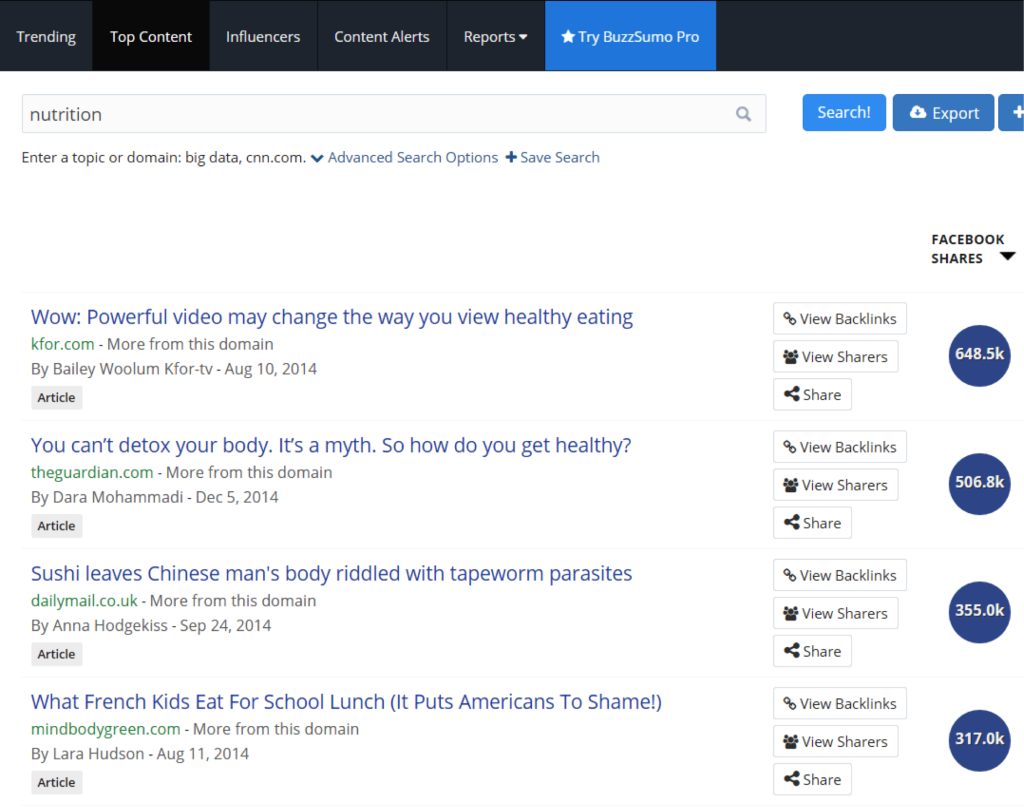Open the Reports dropdown menu
The width and height of the screenshot is (1024, 809).
click(496, 37)
